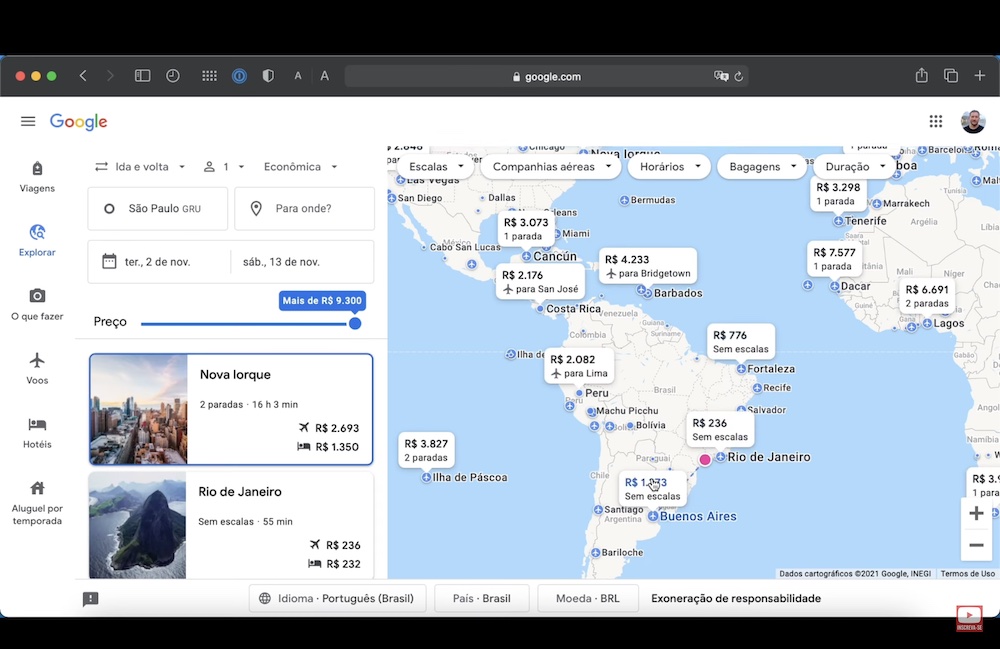Expand the Horários filter dropdown

(x=670, y=166)
